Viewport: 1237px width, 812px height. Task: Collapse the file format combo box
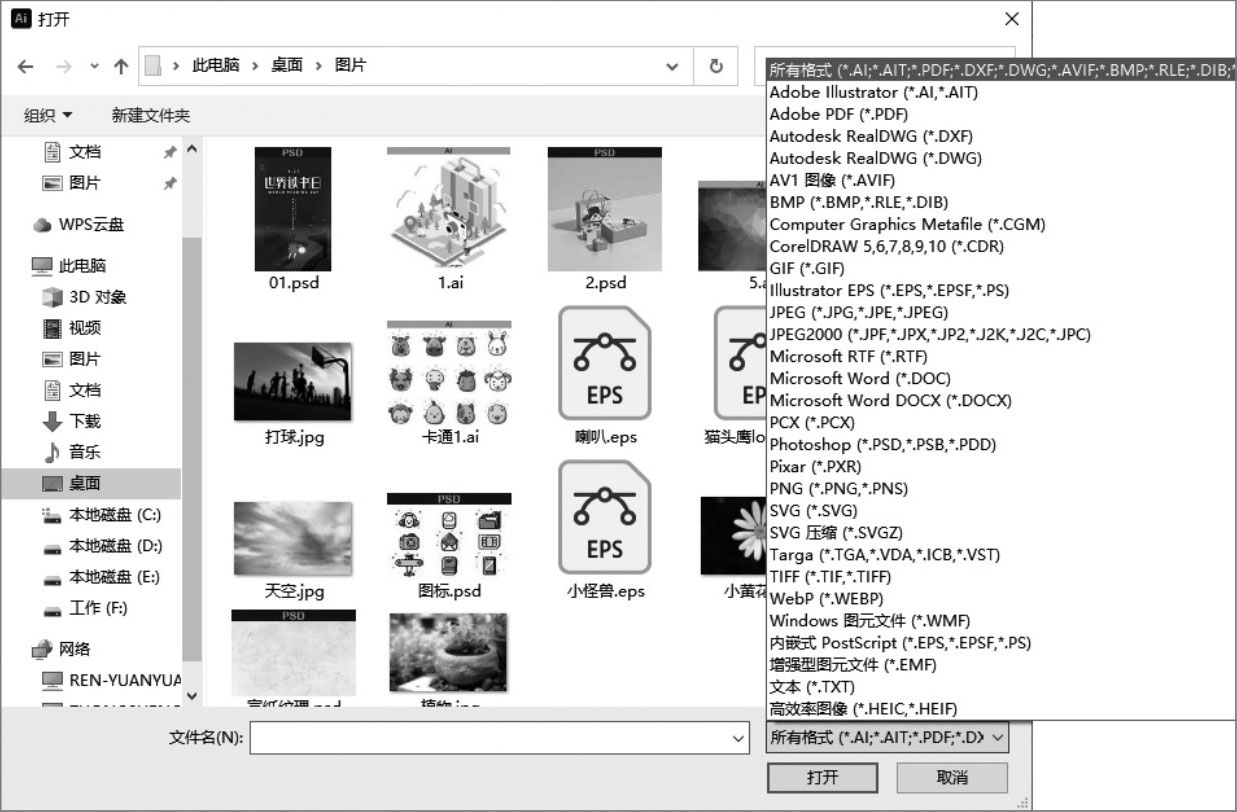click(x=998, y=738)
